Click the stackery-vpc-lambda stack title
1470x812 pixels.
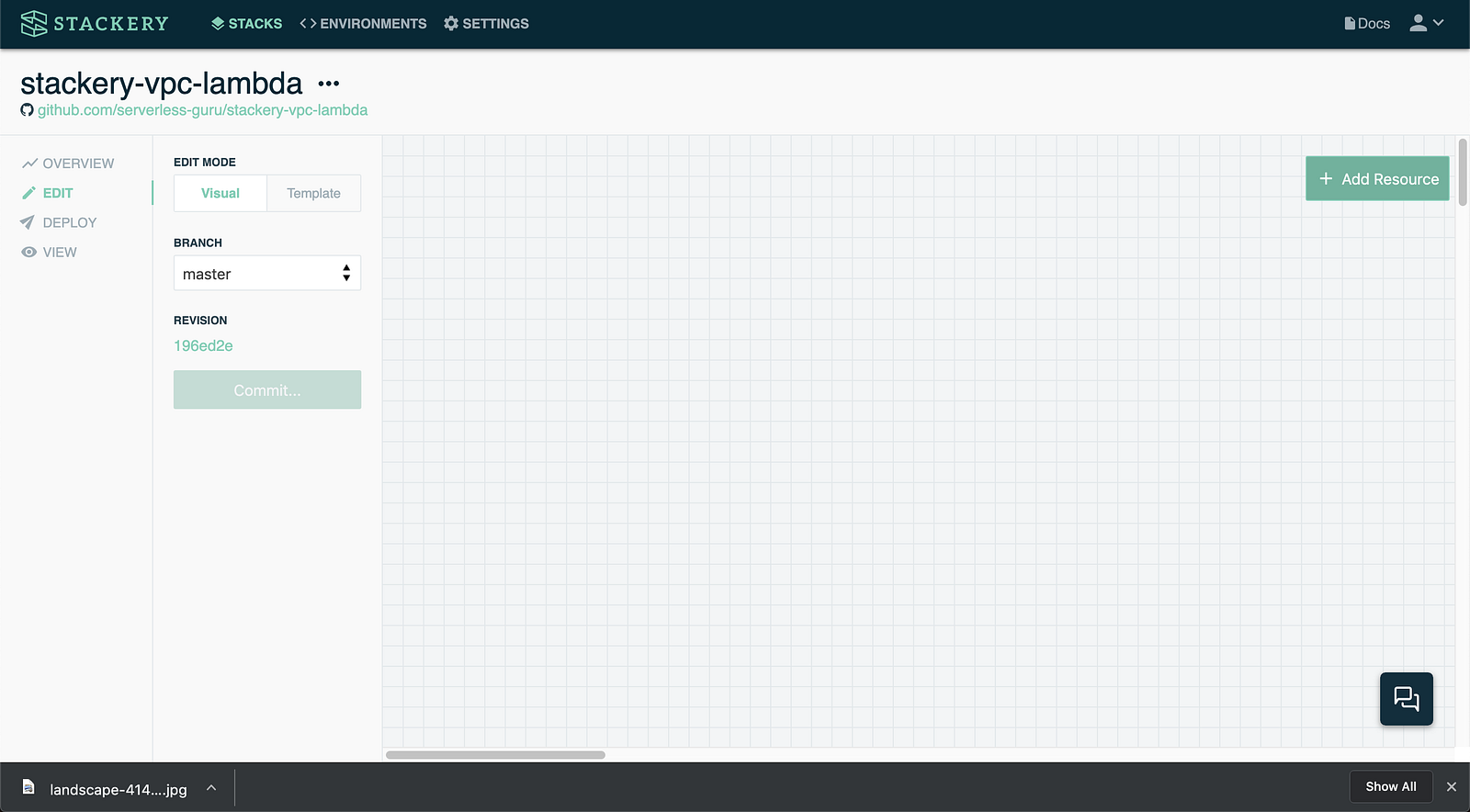(x=162, y=84)
